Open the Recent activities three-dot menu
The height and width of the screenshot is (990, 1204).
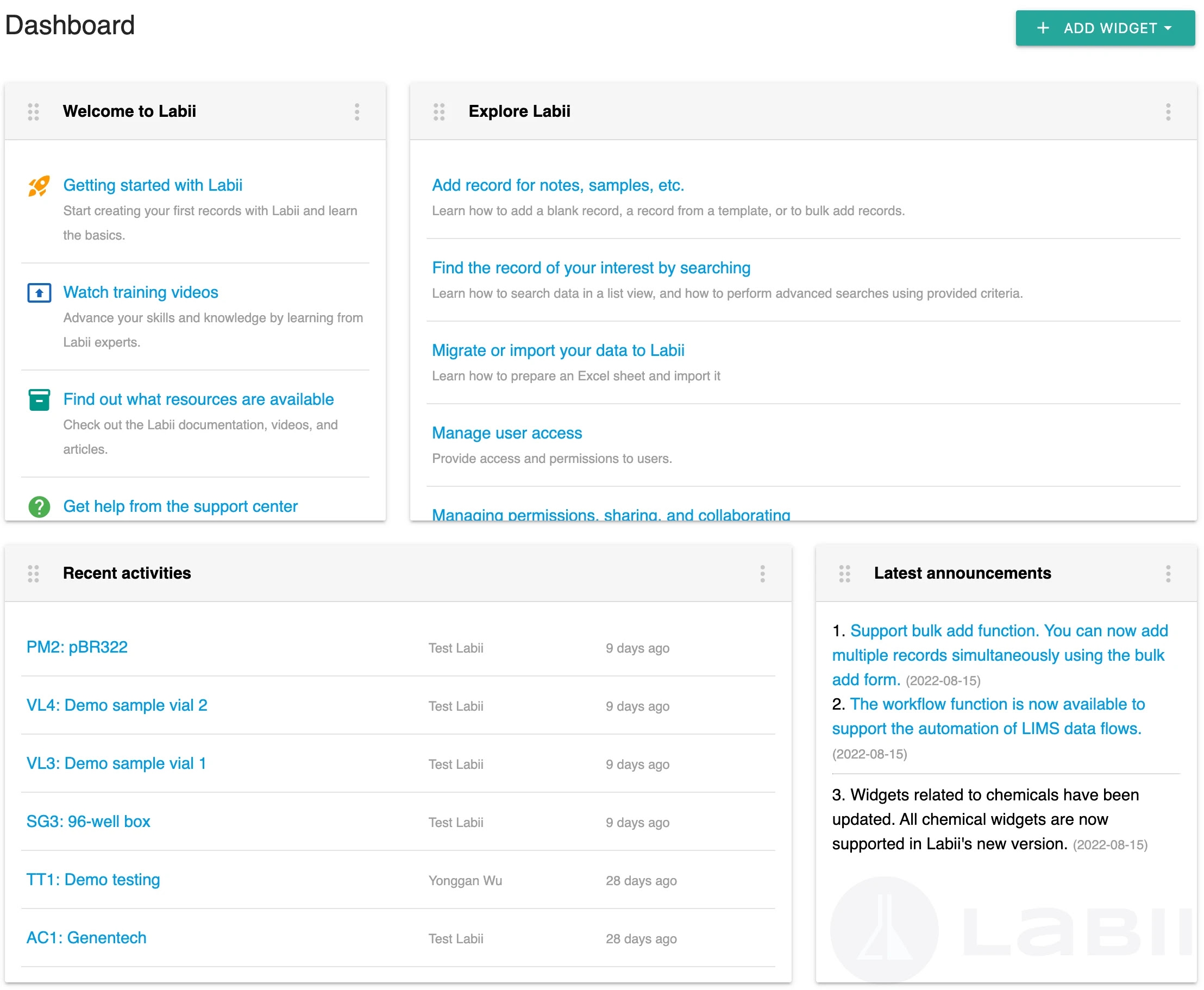(762, 574)
